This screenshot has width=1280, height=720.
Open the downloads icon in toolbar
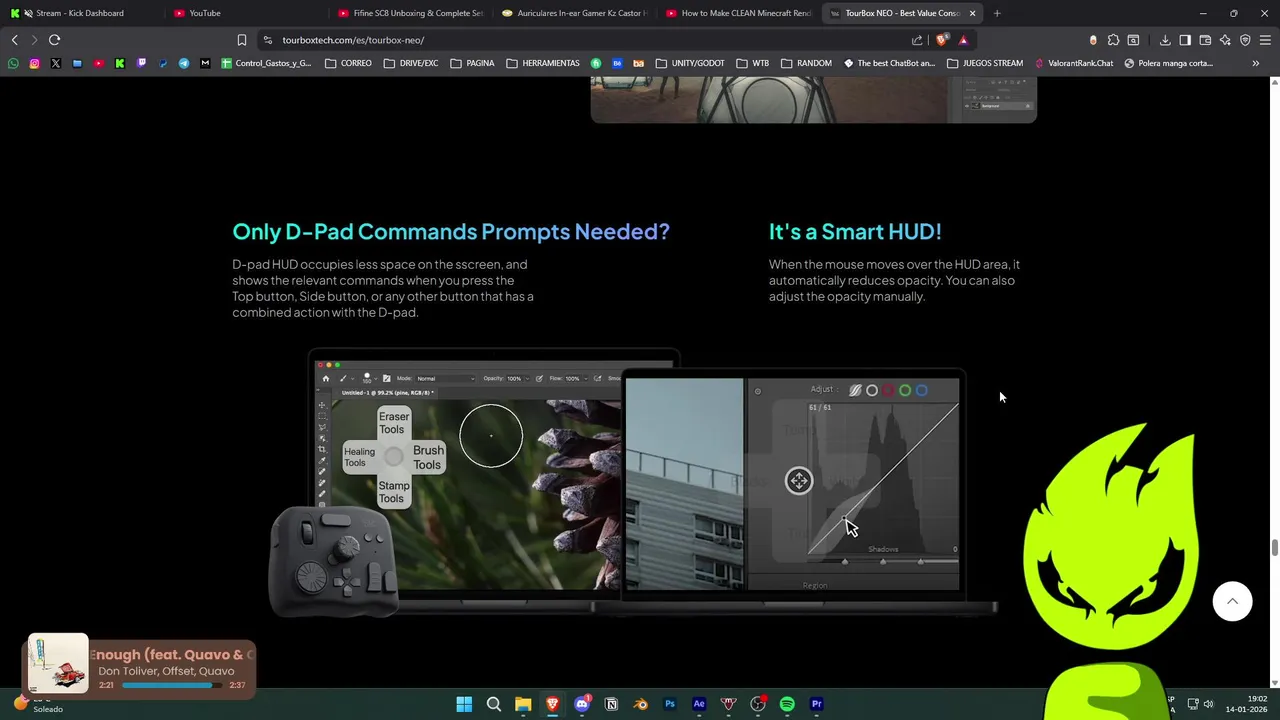[1165, 40]
